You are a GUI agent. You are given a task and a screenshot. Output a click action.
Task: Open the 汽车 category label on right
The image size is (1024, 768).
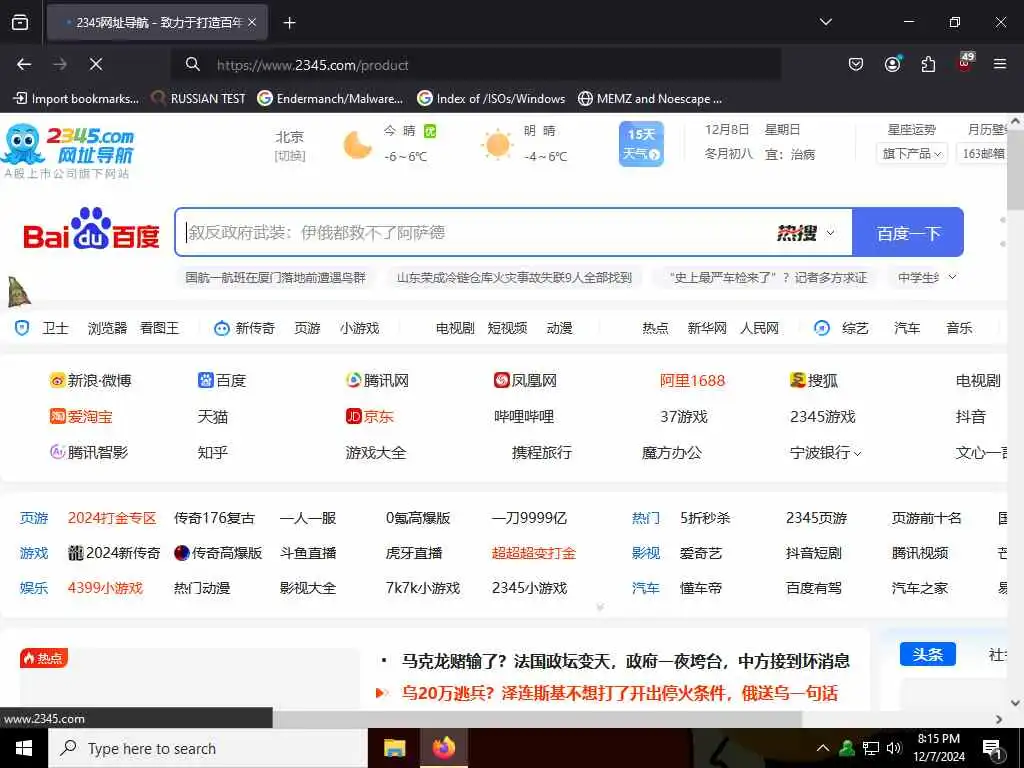pyautogui.click(x=646, y=588)
